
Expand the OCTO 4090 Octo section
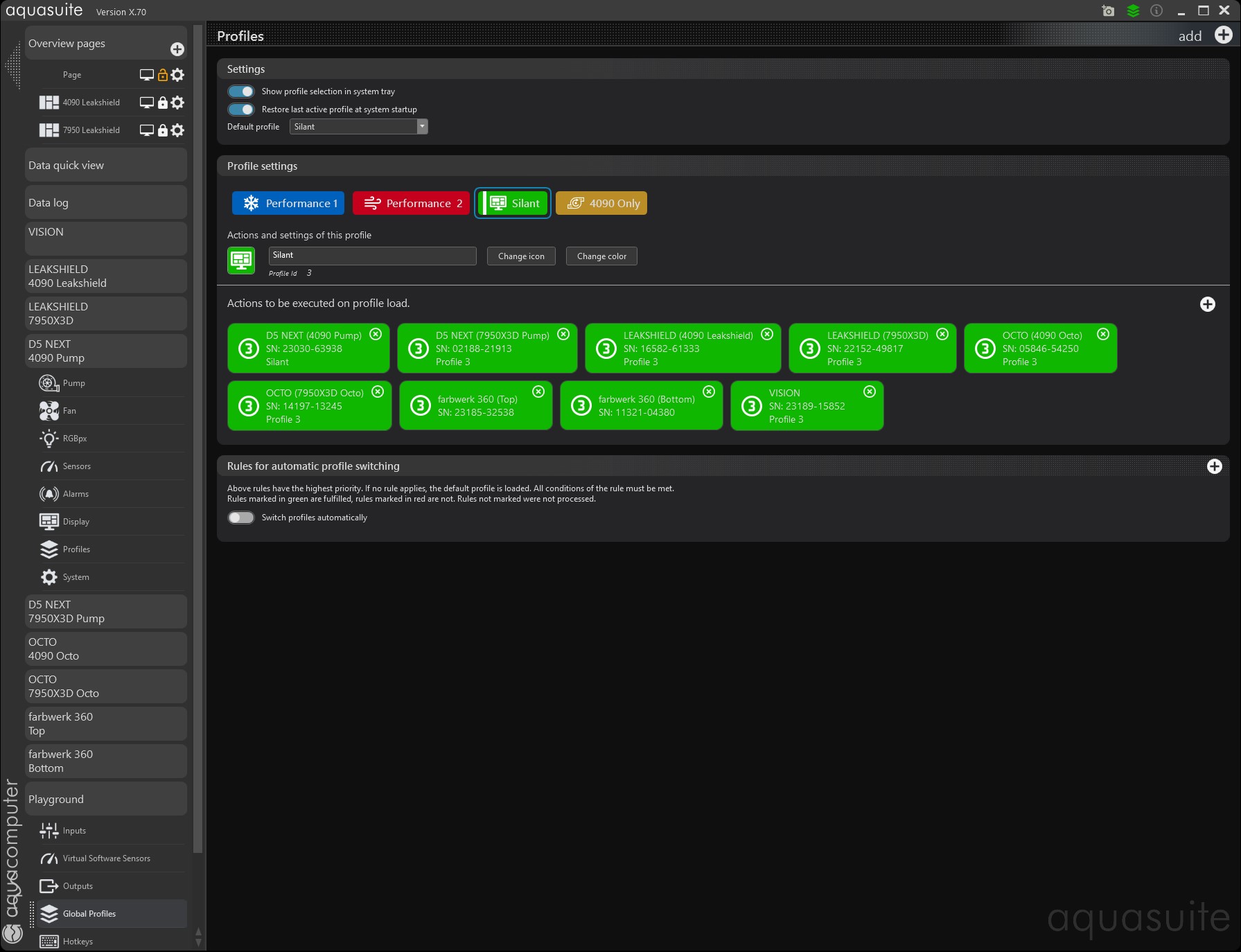click(105, 649)
